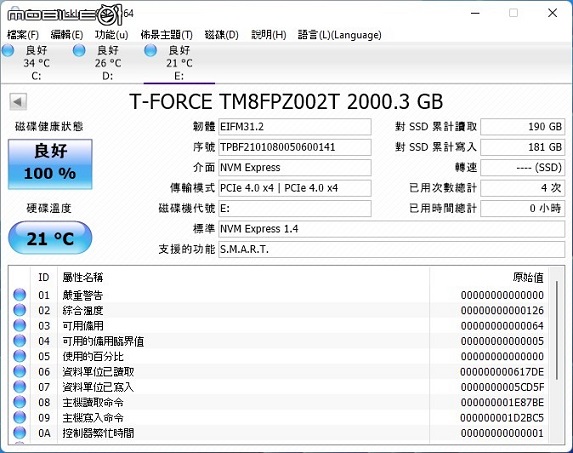This screenshot has width=573, height=453.
Task: Open the 編輯(E) menu
Action: [x=67, y=35]
